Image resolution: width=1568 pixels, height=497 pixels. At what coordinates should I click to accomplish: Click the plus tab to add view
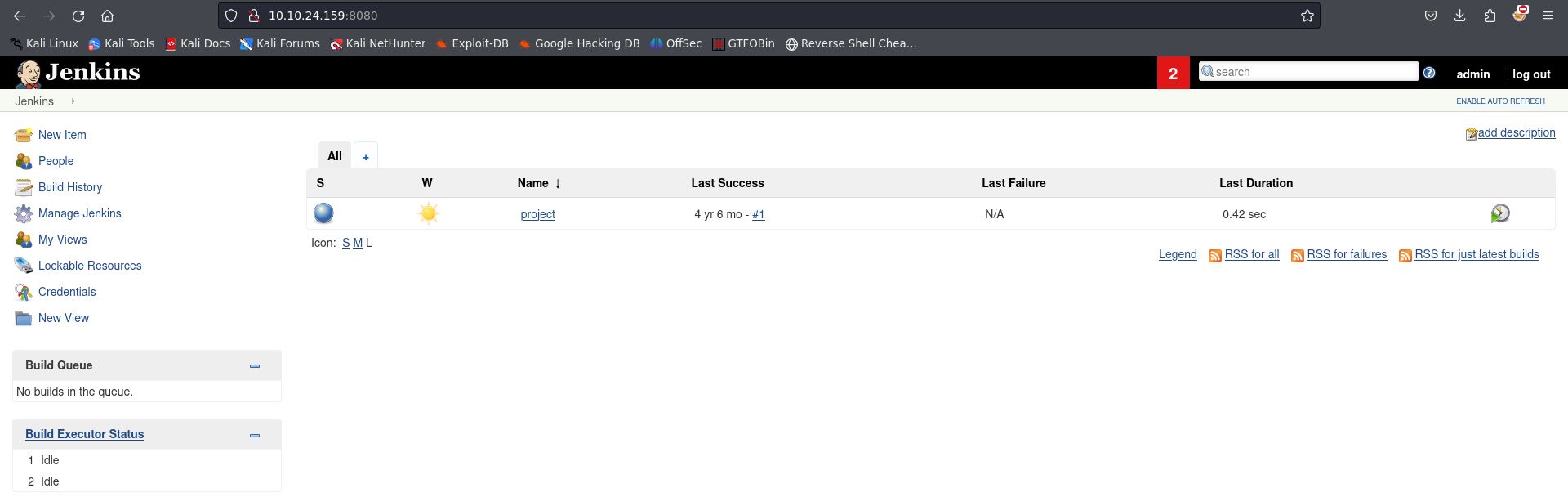[x=366, y=157]
